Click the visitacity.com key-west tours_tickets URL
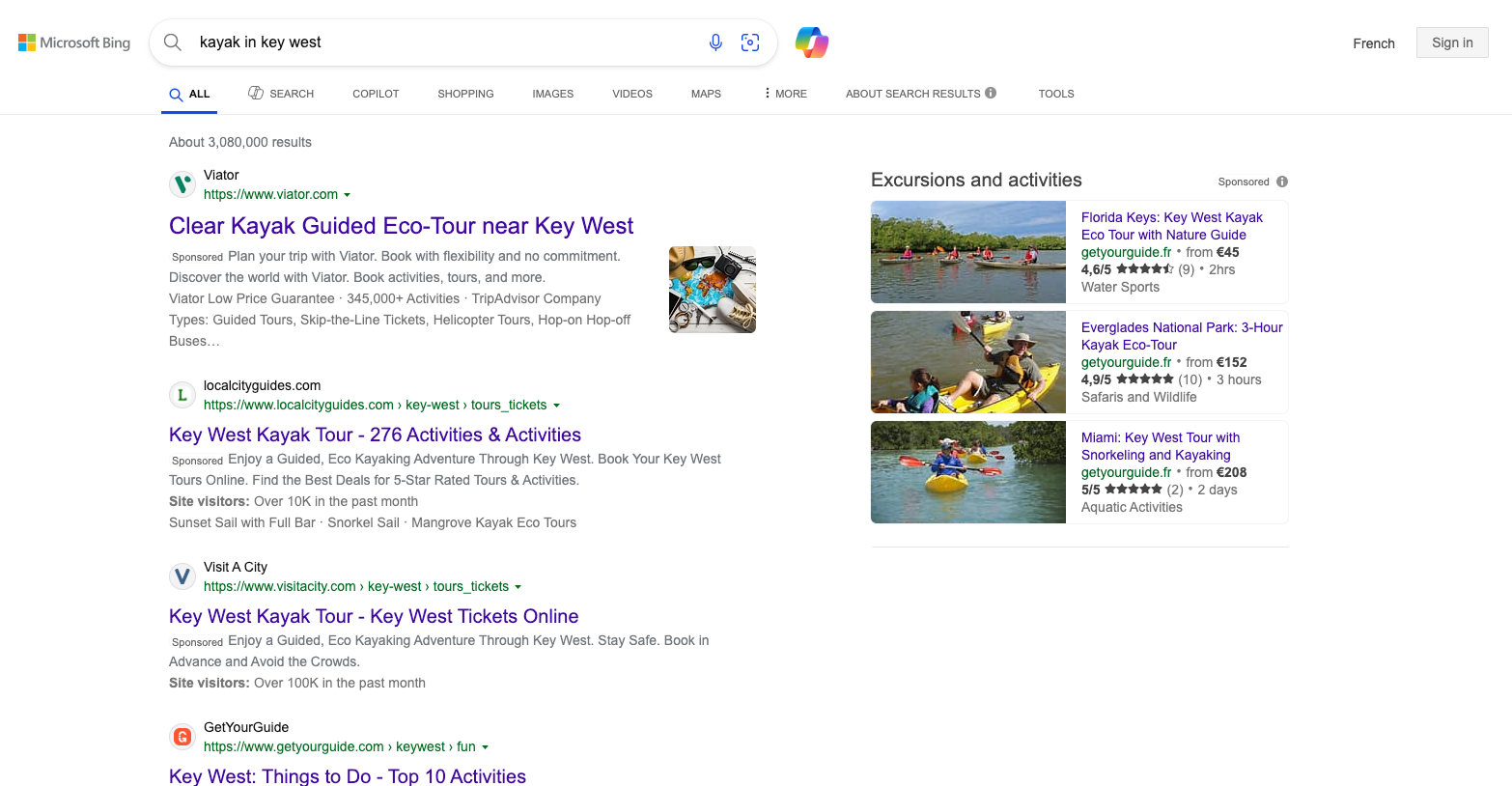 (355, 586)
